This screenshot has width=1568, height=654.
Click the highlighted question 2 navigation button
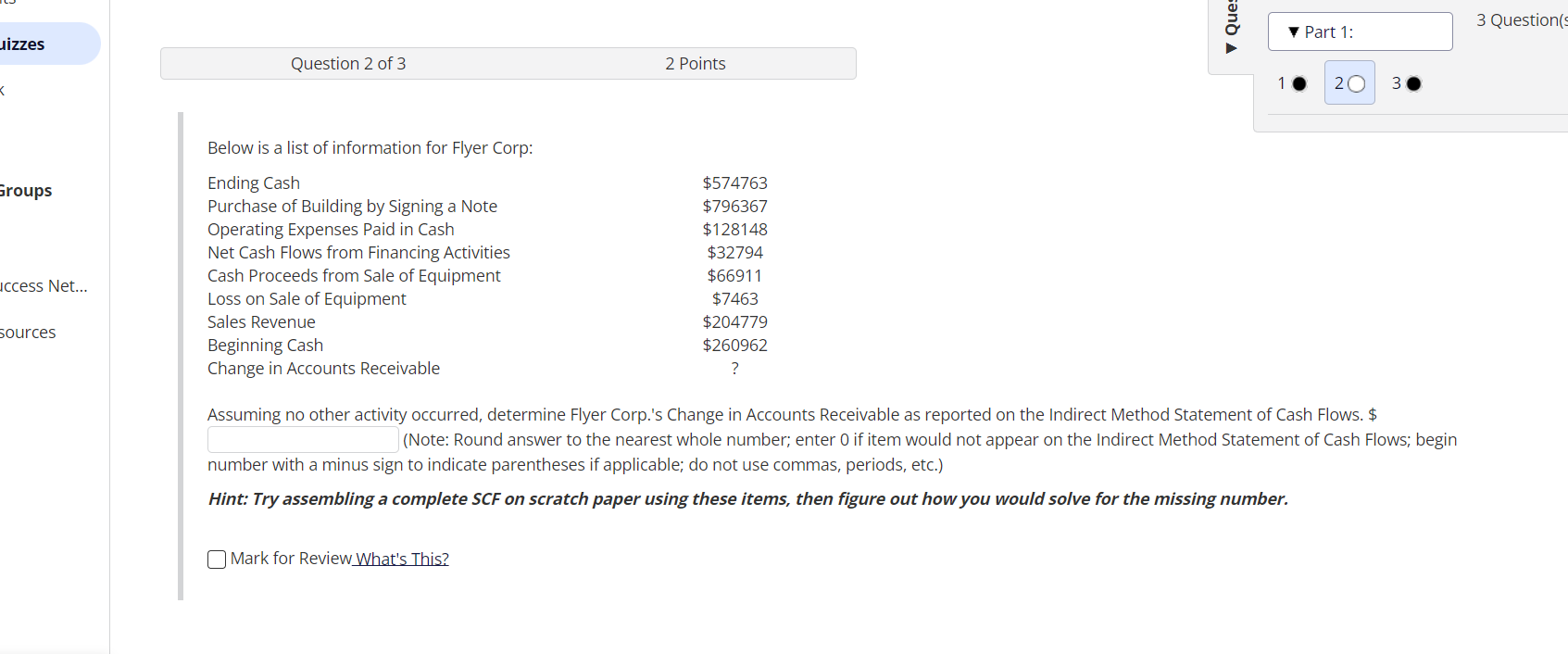(1348, 82)
